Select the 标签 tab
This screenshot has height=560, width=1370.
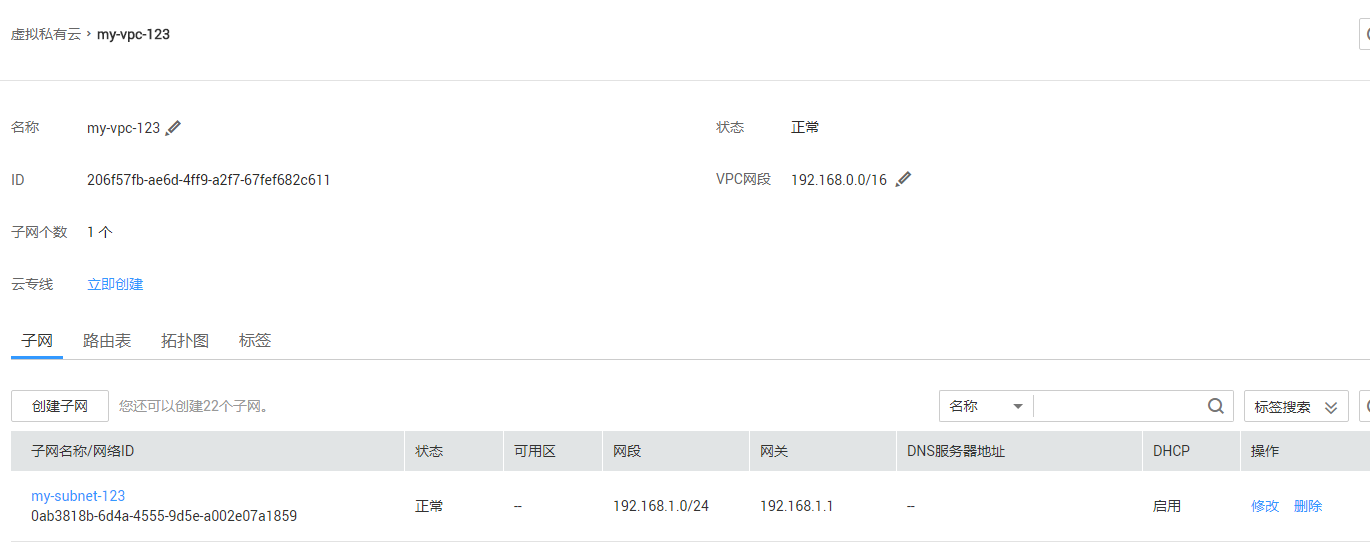coord(255,341)
